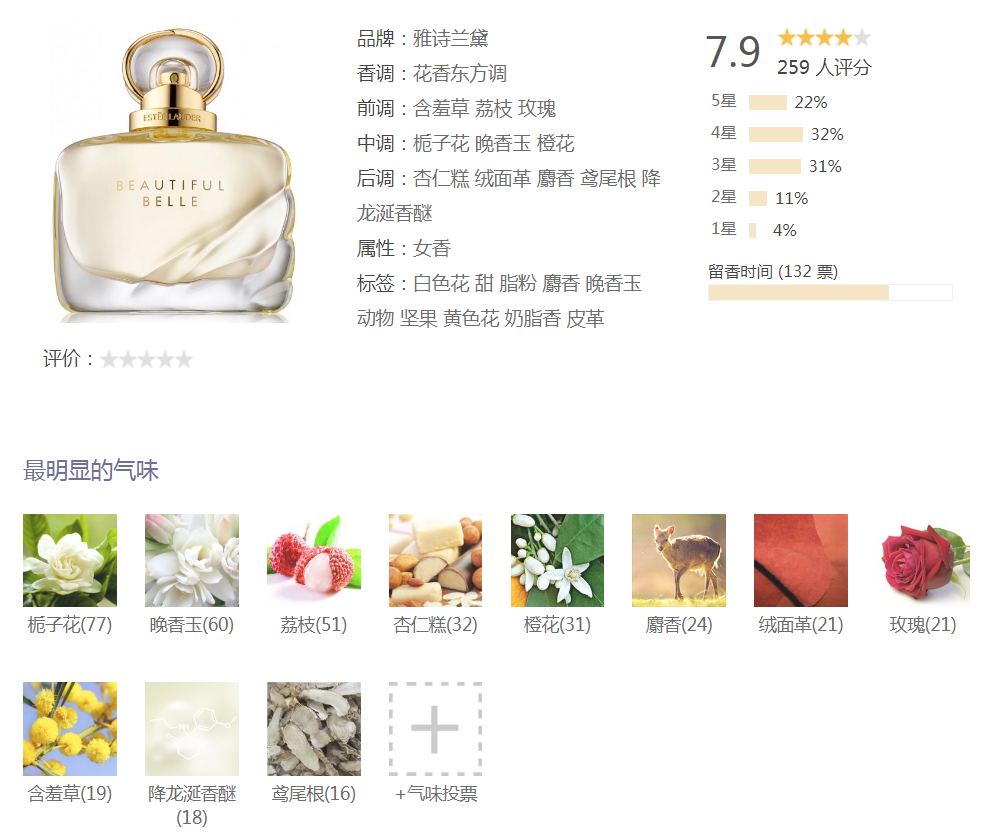Click the 留香时间 longevity bar
993x836 pixels.
click(830, 292)
